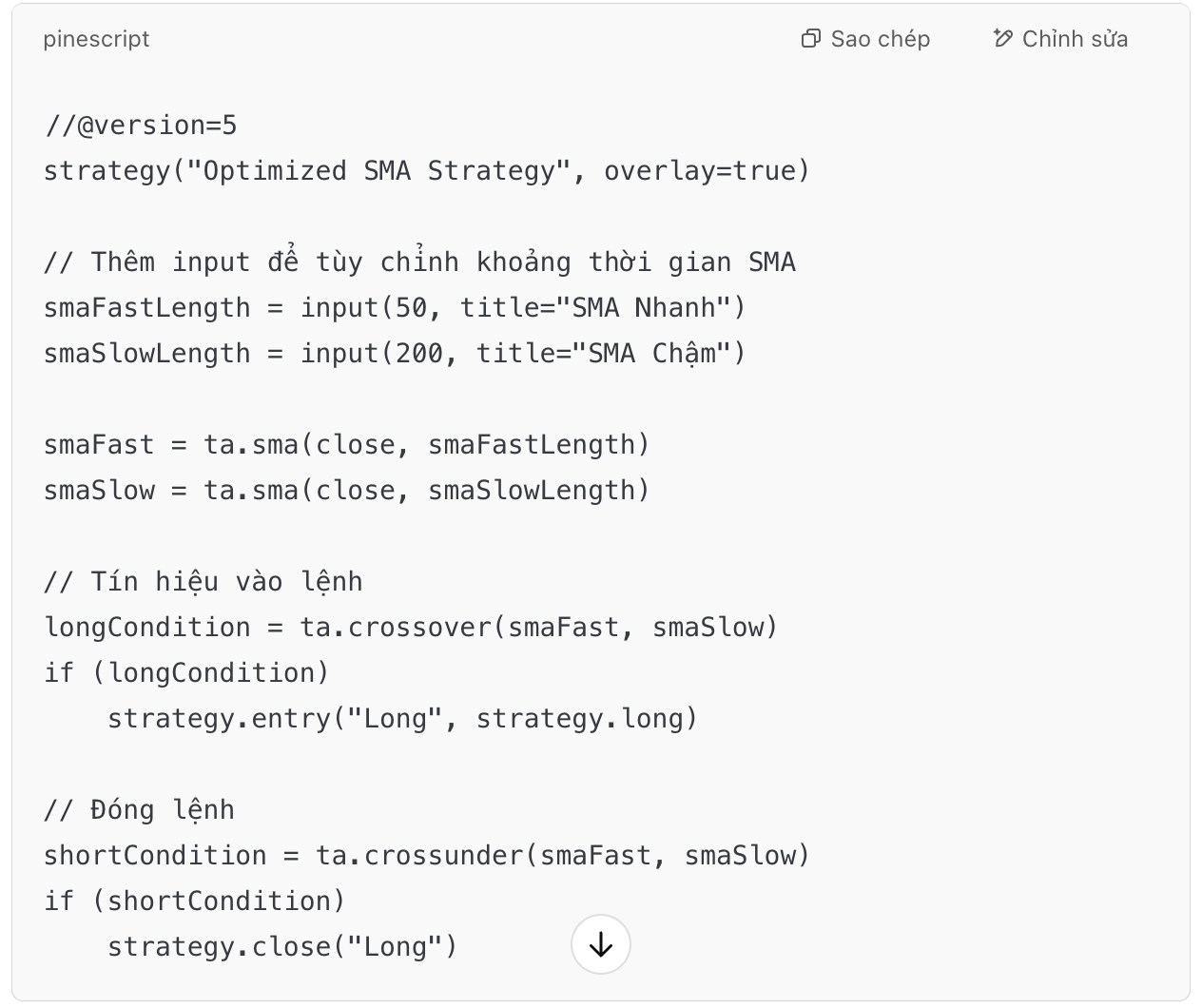
Task: Click the strategy.entry("Long") line
Action: click(x=402, y=719)
